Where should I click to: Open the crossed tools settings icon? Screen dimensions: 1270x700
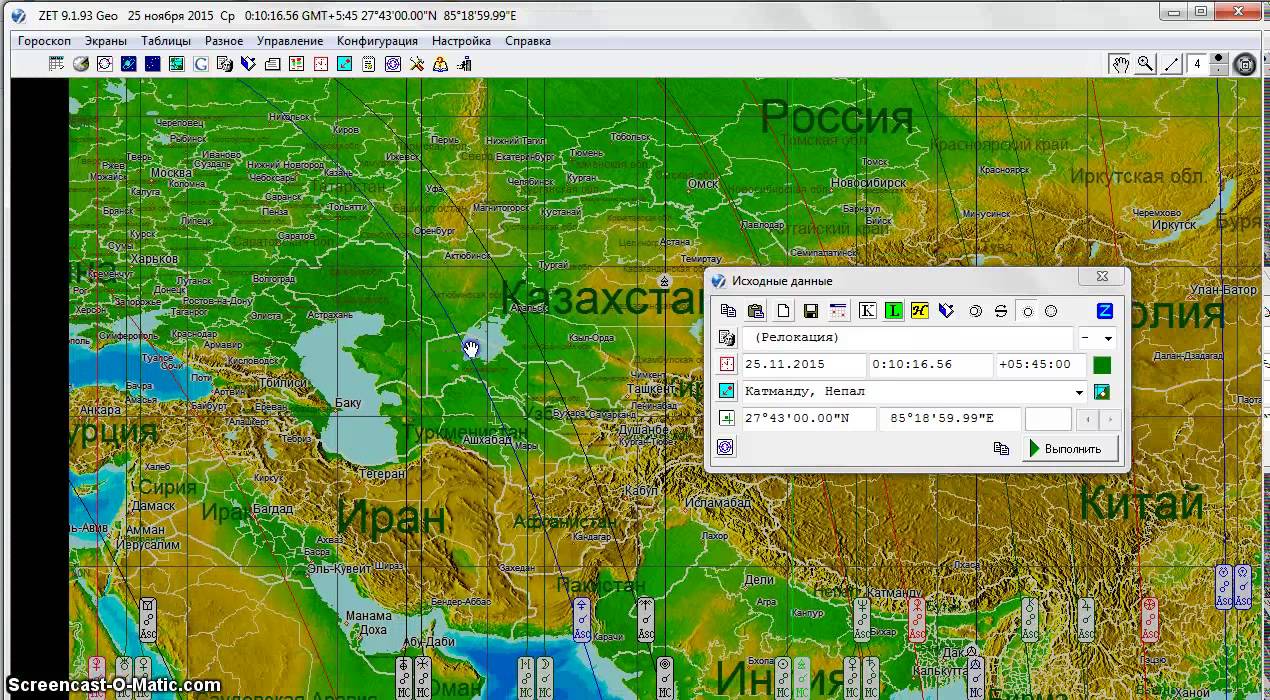point(417,64)
